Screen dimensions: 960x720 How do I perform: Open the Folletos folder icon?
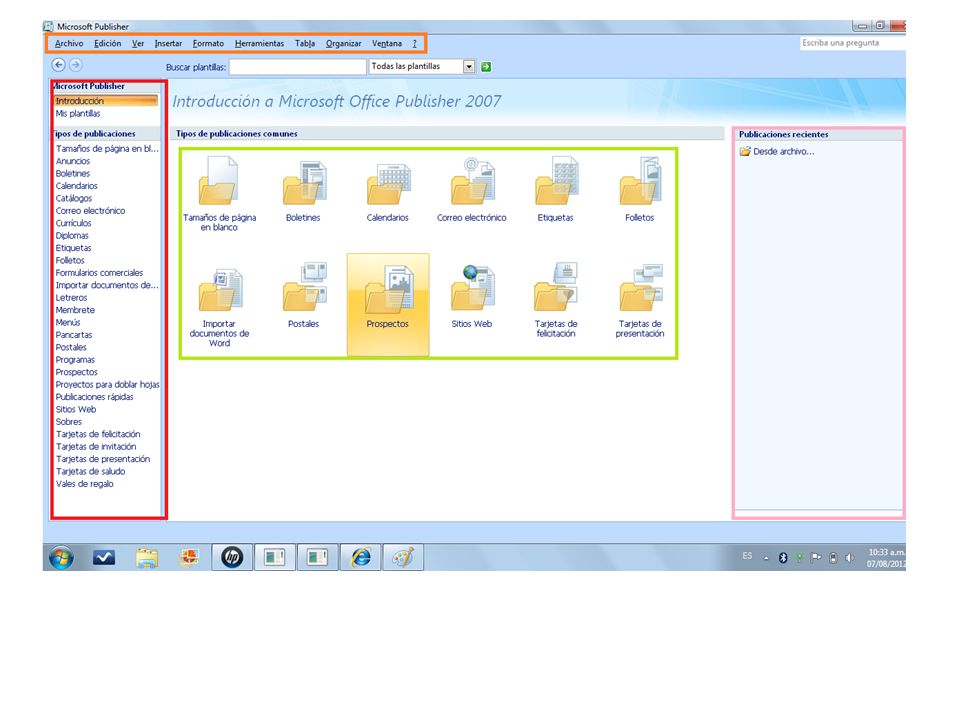pos(640,181)
